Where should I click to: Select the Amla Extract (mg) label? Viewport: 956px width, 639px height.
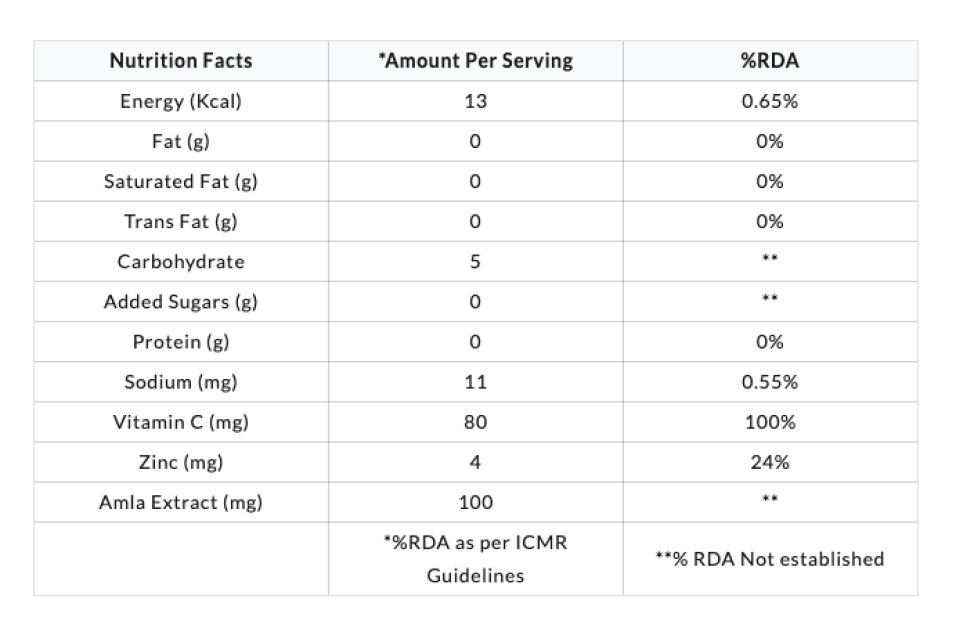[181, 502]
